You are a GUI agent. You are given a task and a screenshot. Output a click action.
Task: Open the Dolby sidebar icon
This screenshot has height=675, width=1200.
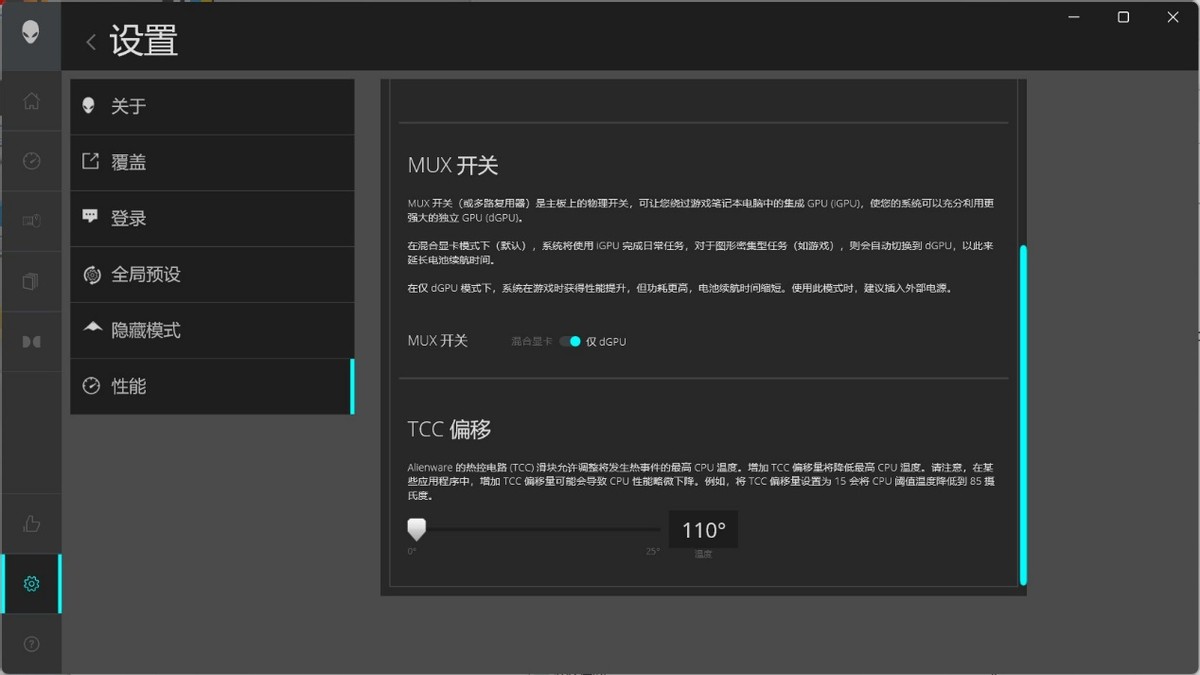pyautogui.click(x=31, y=342)
